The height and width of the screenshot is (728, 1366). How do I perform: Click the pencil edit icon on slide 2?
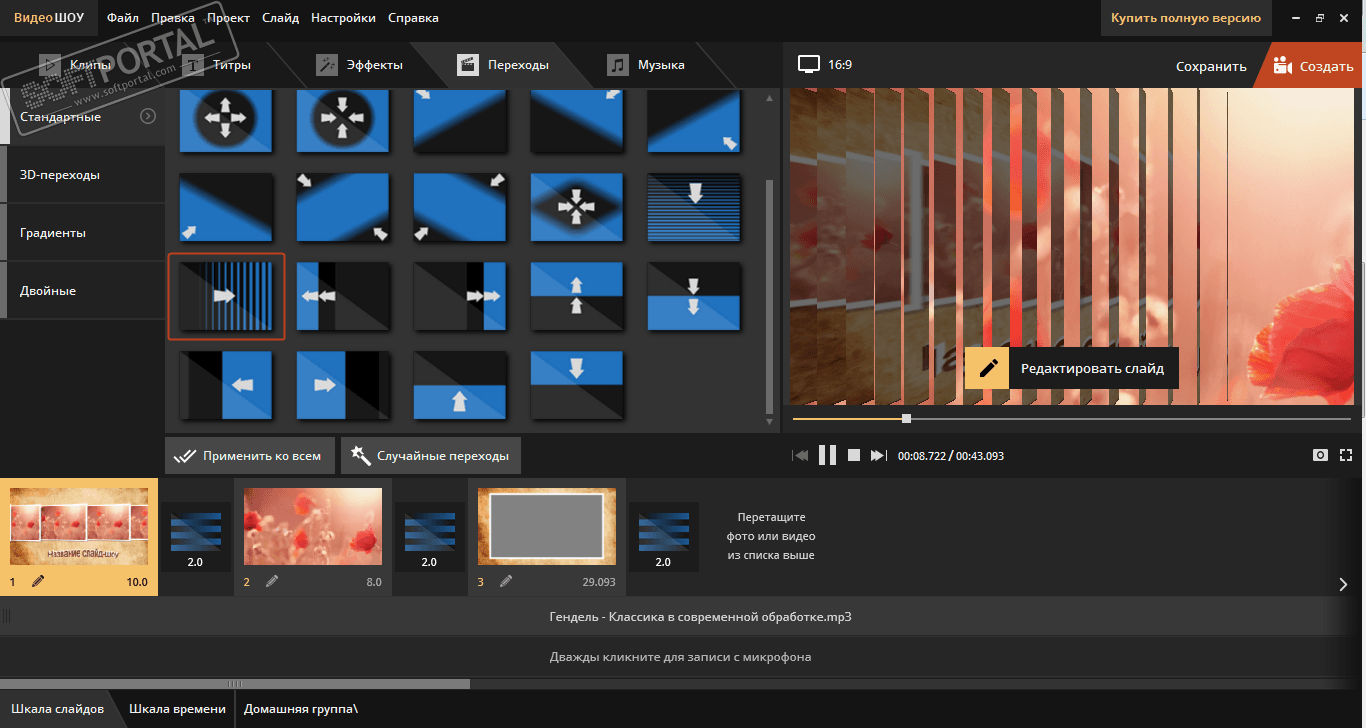[x=272, y=581]
